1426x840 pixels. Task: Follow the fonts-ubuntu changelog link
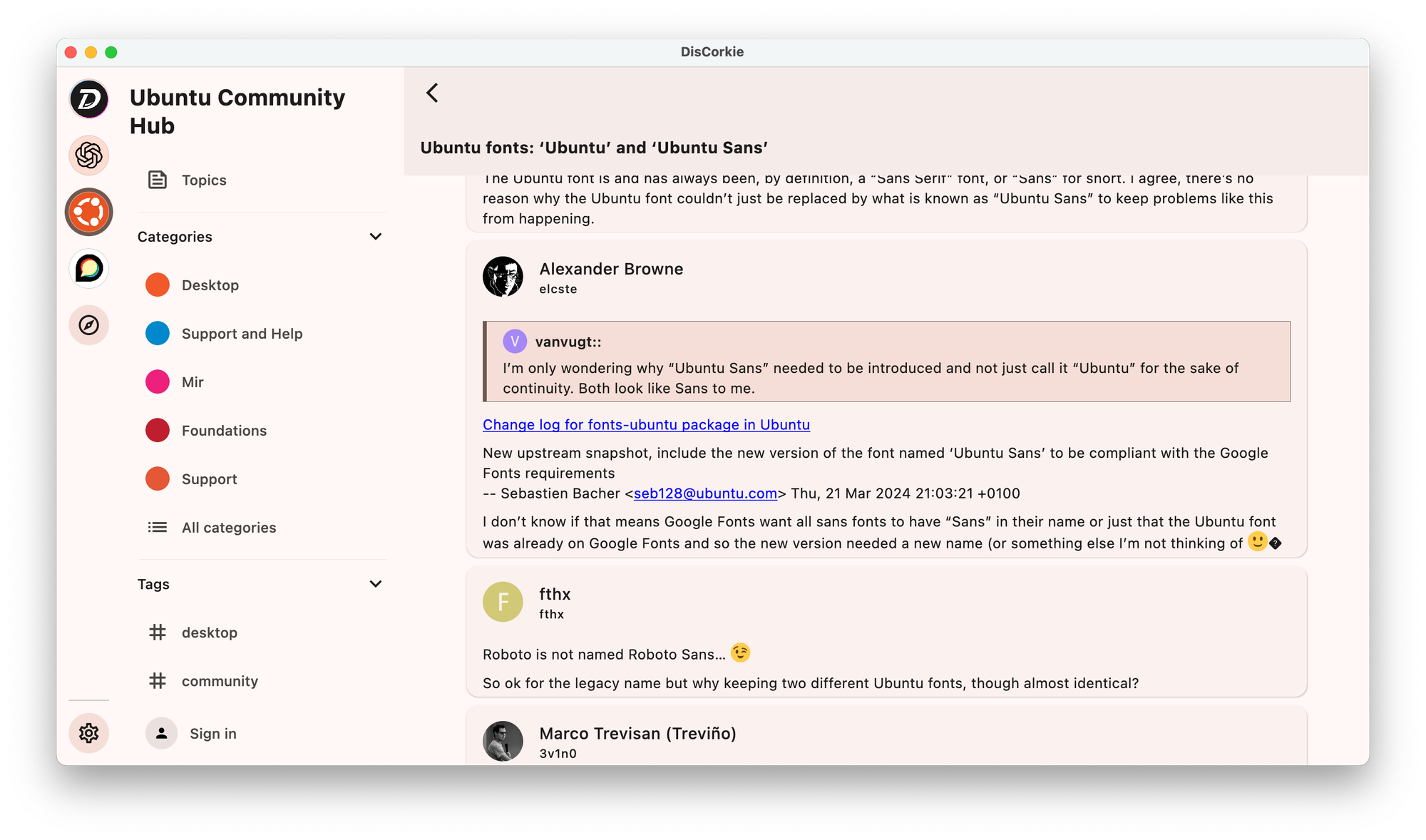click(x=645, y=424)
